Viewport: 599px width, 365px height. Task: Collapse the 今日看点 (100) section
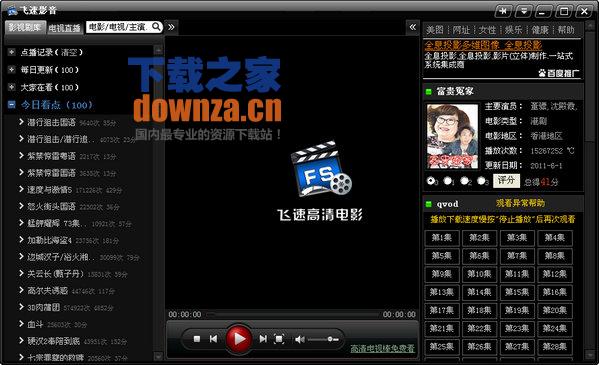(11, 104)
